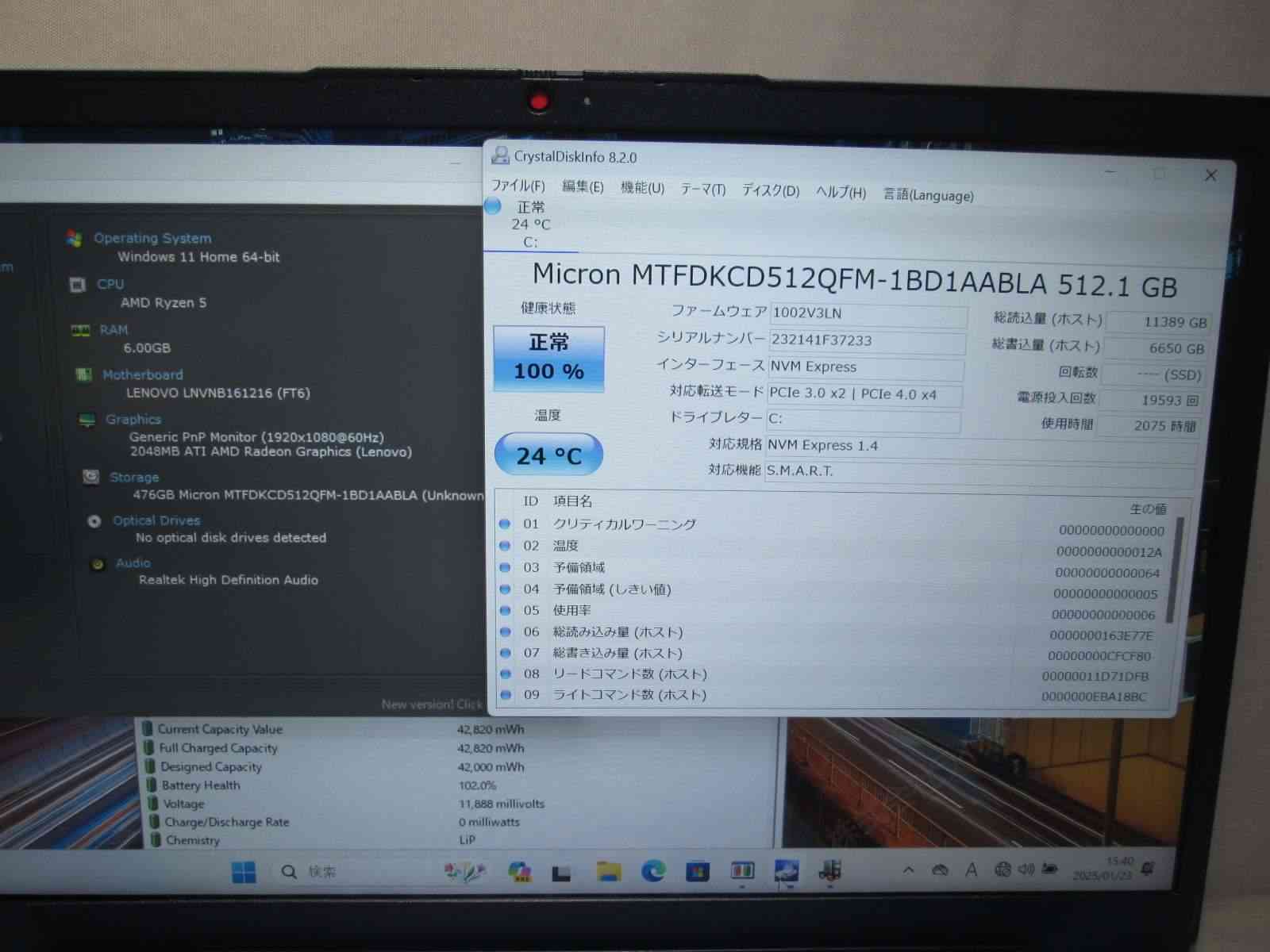Click the blue status dot for row 05 使用率
Viewport: 1270px width, 952px height.
pyautogui.click(x=505, y=610)
